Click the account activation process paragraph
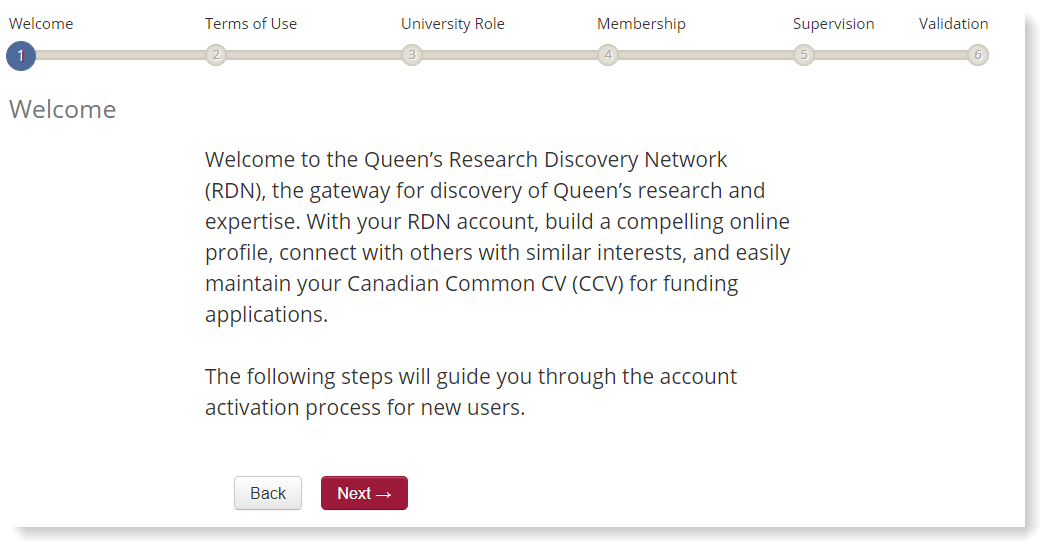 pos(470,392)
